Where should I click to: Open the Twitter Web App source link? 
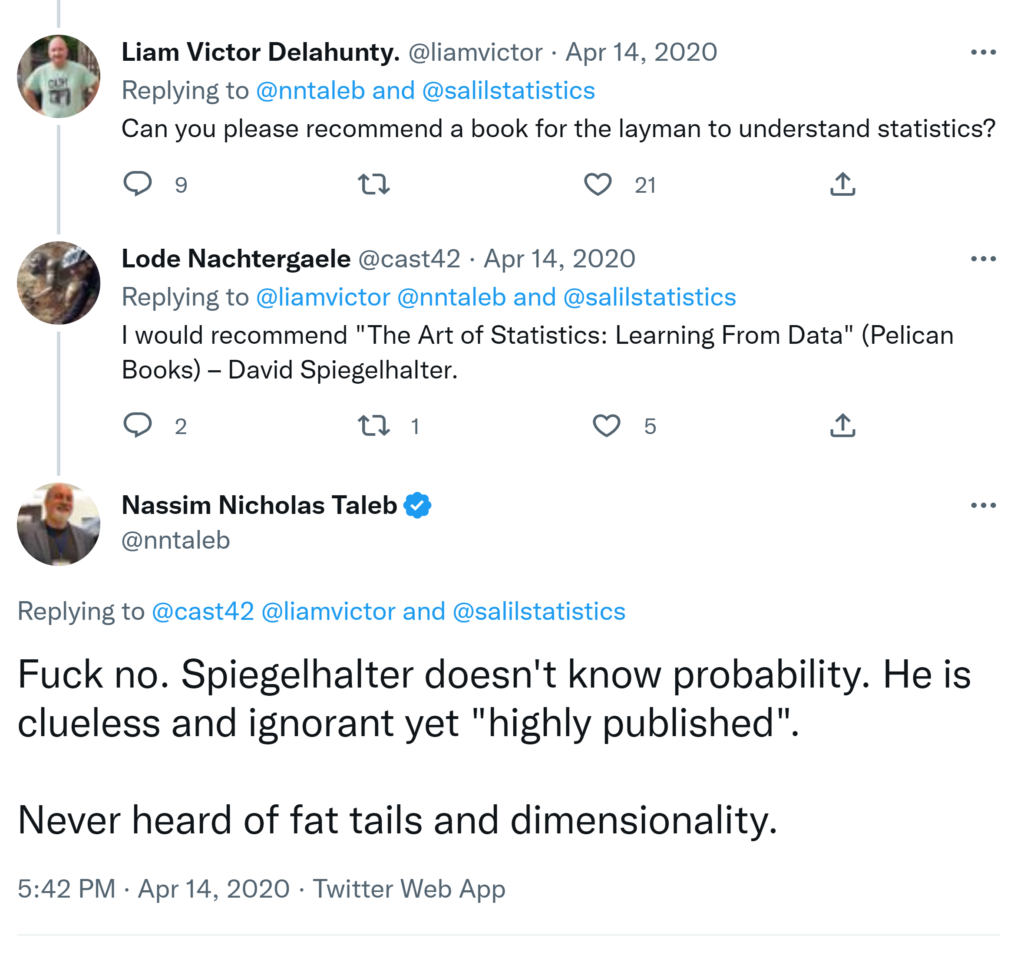(409, 888)
